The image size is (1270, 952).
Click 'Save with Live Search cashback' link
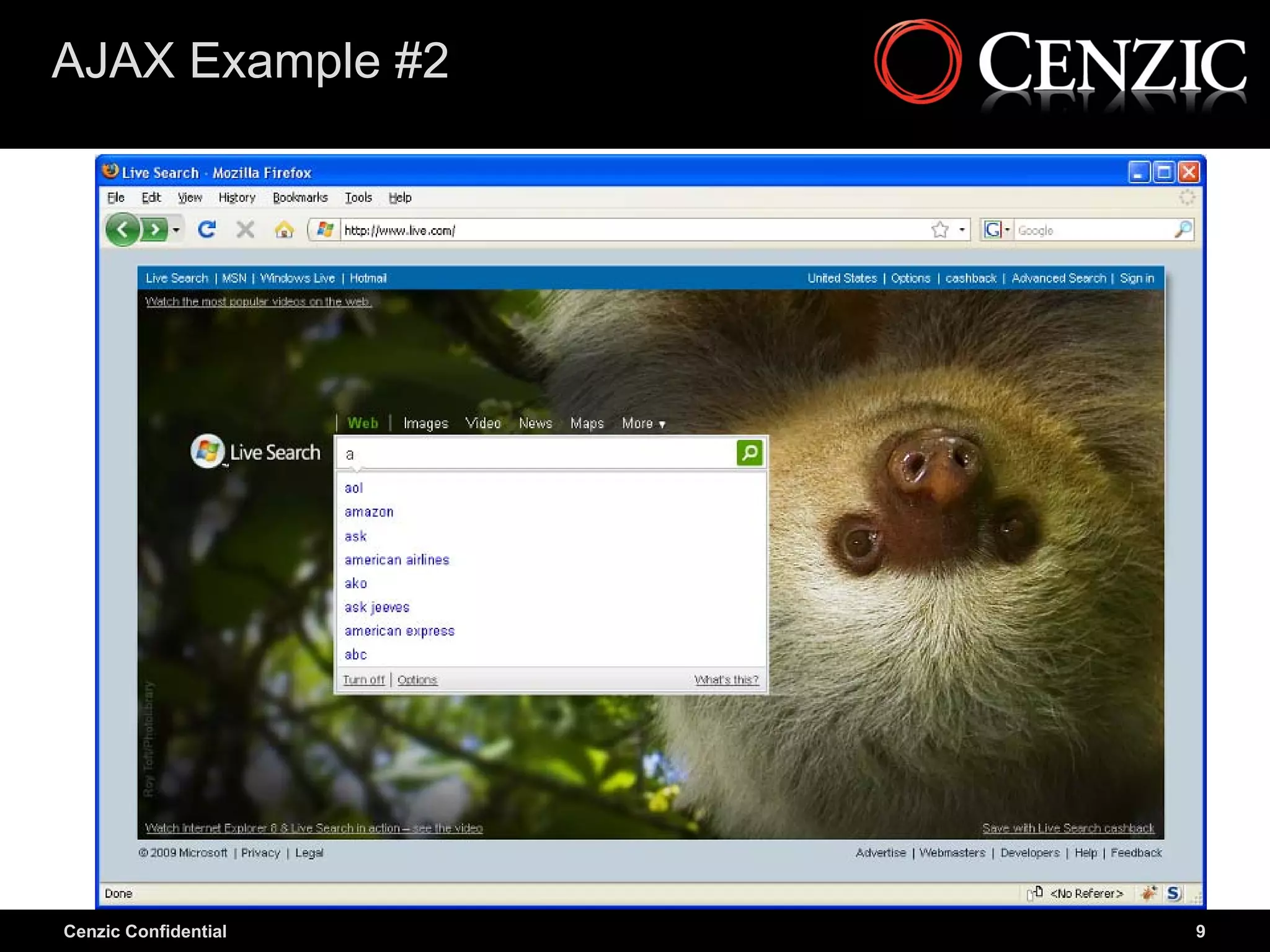pyautogui.click(x=1068, y=828)
